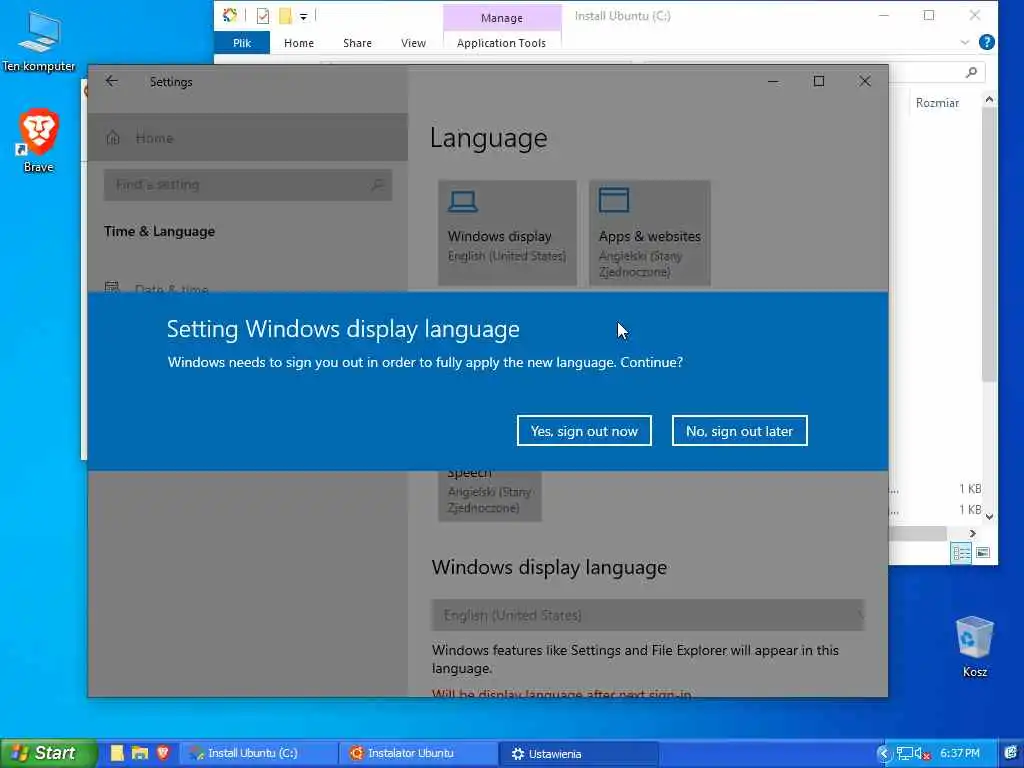Screen dimensions: 1024x768
Task: Click the New folder quick access icon
Action: [x=285, y=16]
